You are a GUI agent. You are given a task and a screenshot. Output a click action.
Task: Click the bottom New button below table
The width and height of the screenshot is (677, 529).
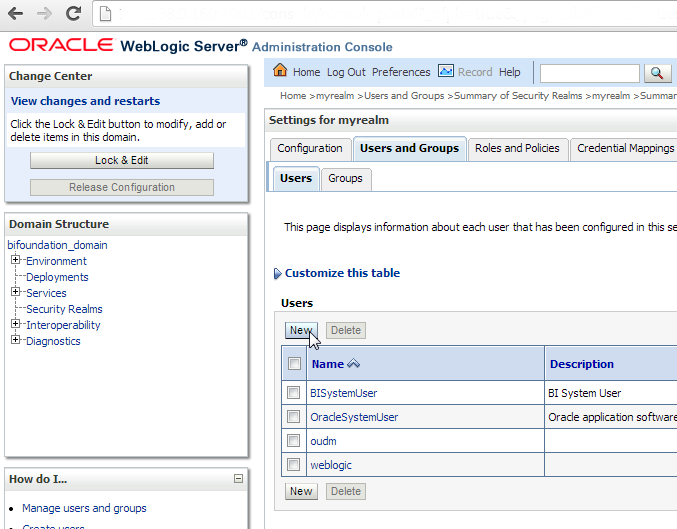click(301, 491)
